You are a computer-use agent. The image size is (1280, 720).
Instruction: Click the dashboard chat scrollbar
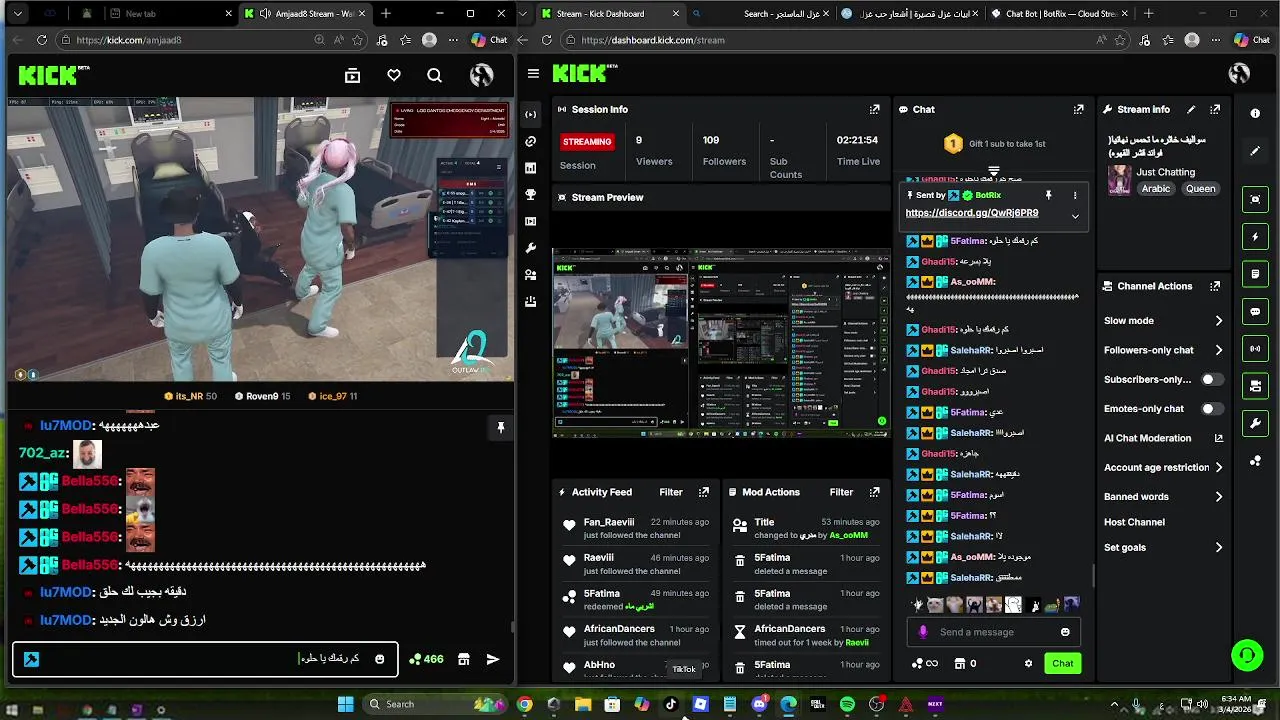coord(1093,576)
